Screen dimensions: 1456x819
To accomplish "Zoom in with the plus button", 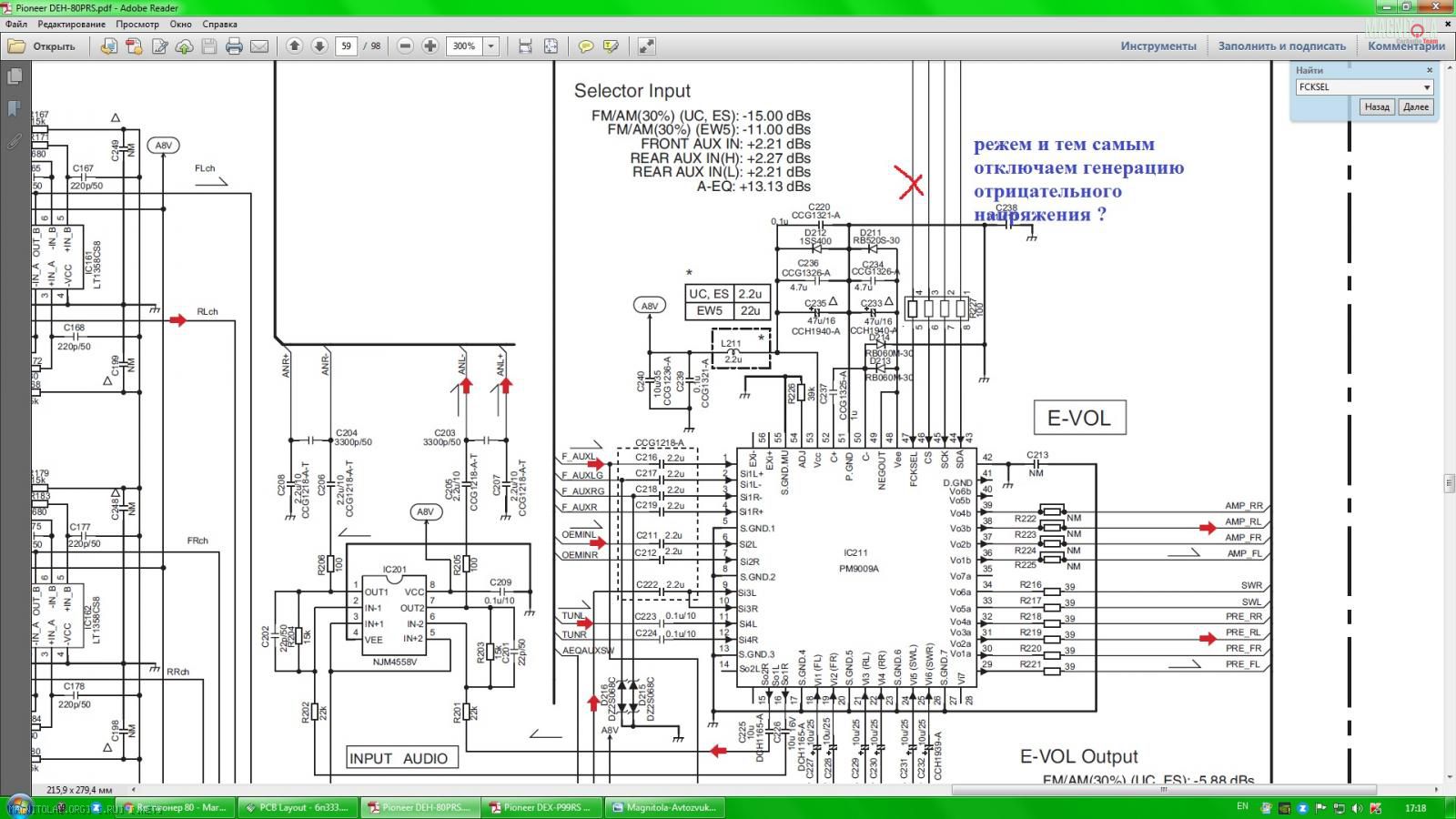I will click(430, 45).
